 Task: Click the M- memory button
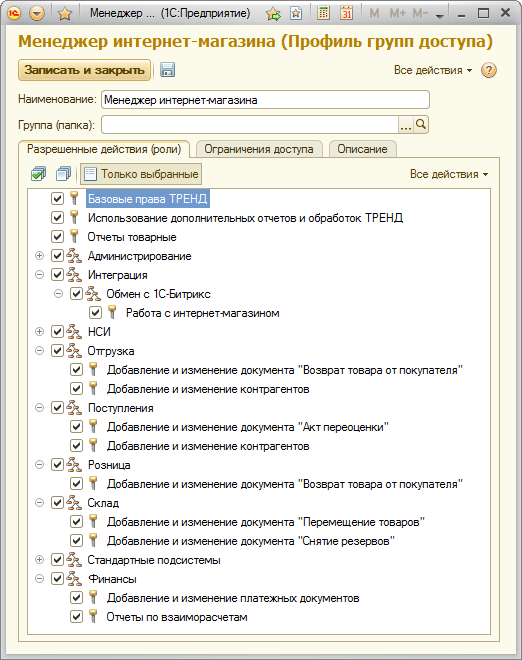coord(420,13)
